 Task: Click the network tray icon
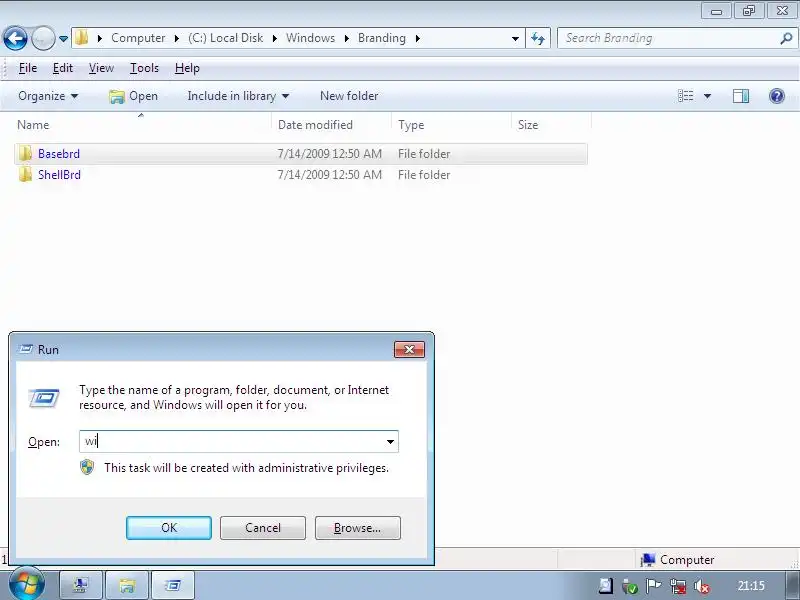(x=678, y=586)
